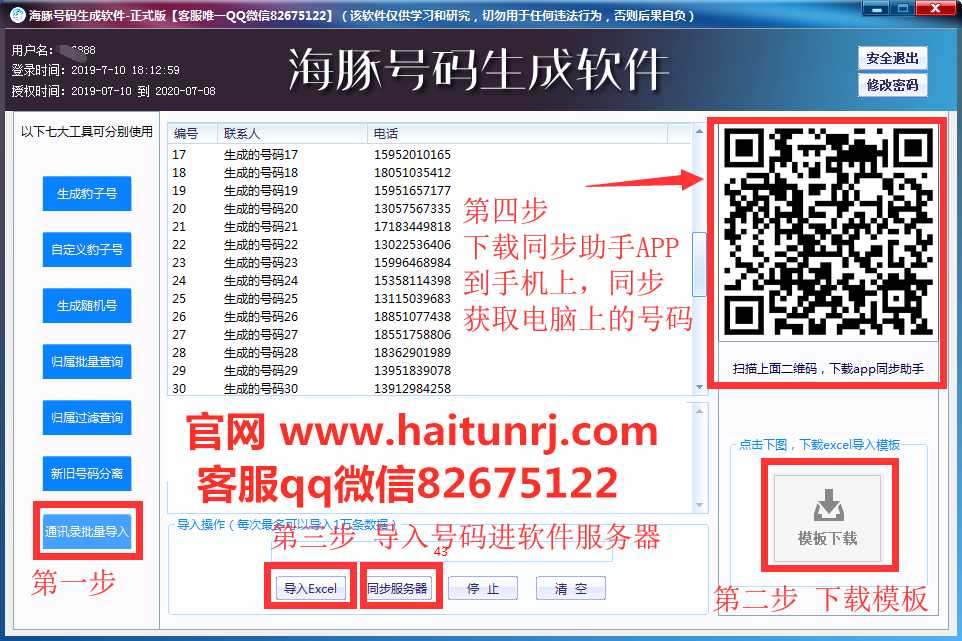Click the 导入Excel button
Screen dimensions: 962x641
click(310, 588)
